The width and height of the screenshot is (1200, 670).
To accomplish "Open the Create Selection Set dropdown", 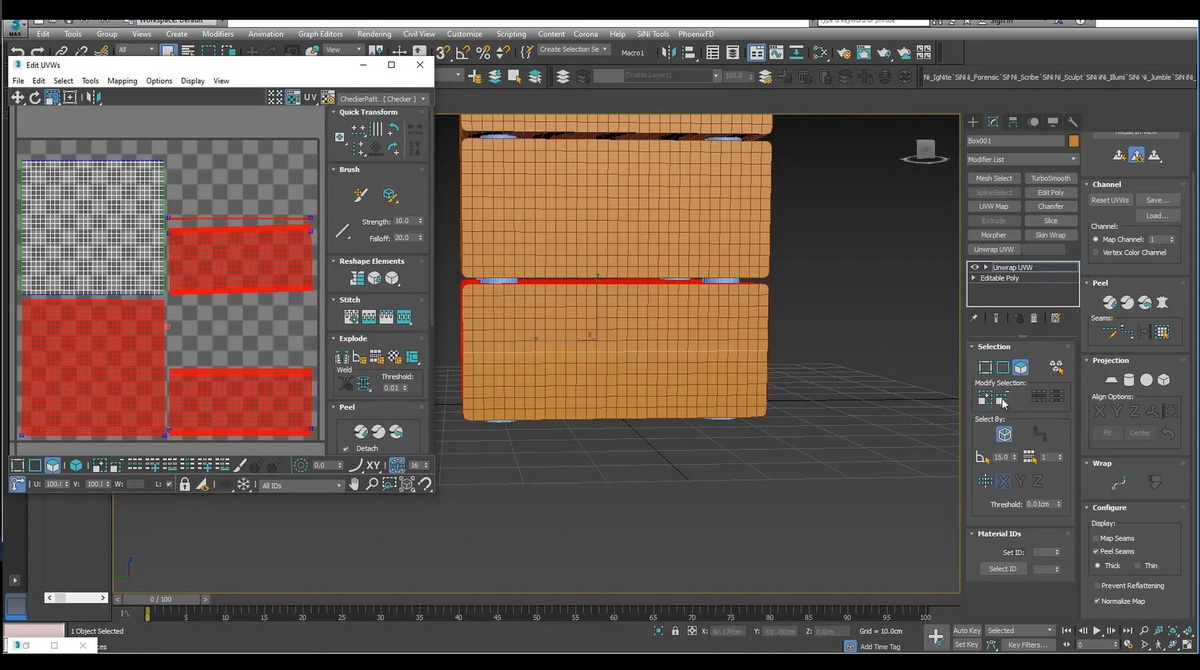I will (x=573, y=49).
